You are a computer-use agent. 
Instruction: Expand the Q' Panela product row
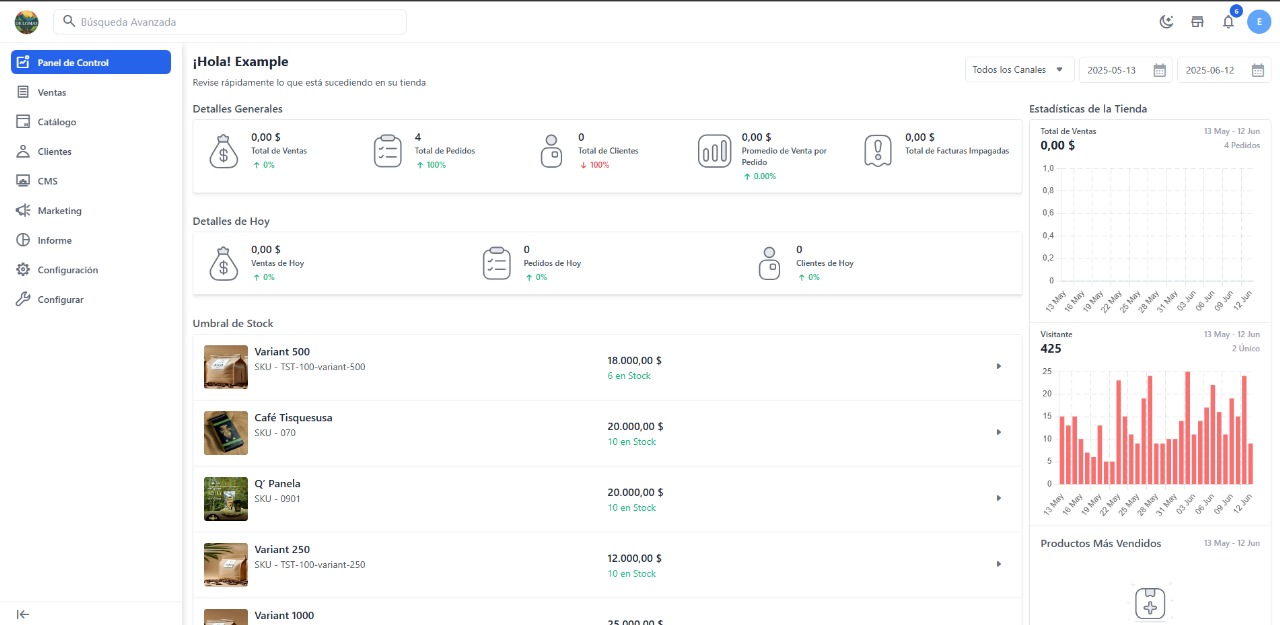(998, 497)
